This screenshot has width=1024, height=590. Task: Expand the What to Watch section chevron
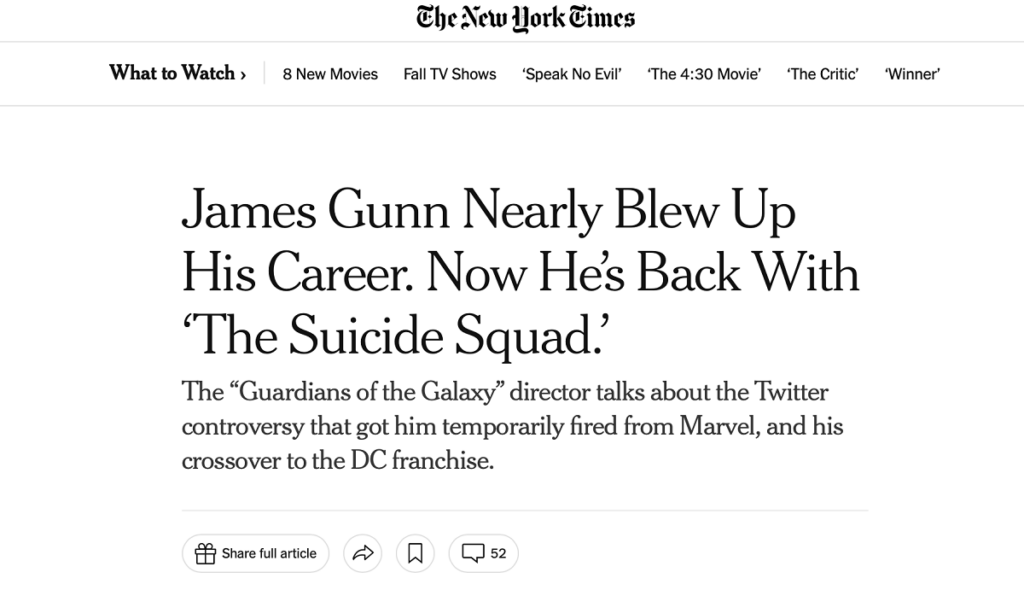[x=243, y=73]
